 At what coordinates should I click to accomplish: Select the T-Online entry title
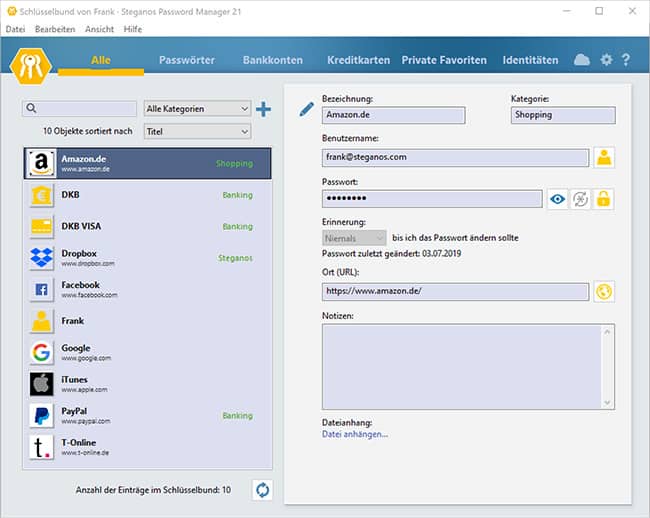[79, 443]
